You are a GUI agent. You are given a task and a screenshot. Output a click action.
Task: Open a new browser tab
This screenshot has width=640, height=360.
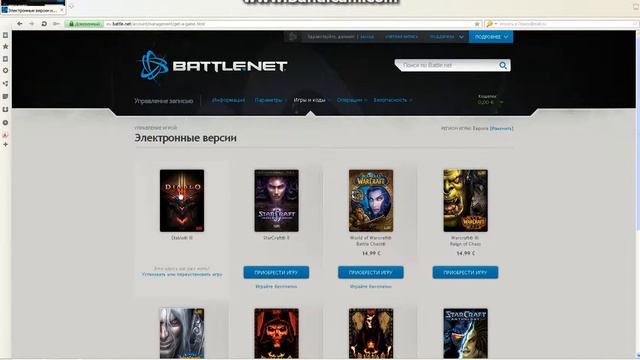tap(71, 6)
